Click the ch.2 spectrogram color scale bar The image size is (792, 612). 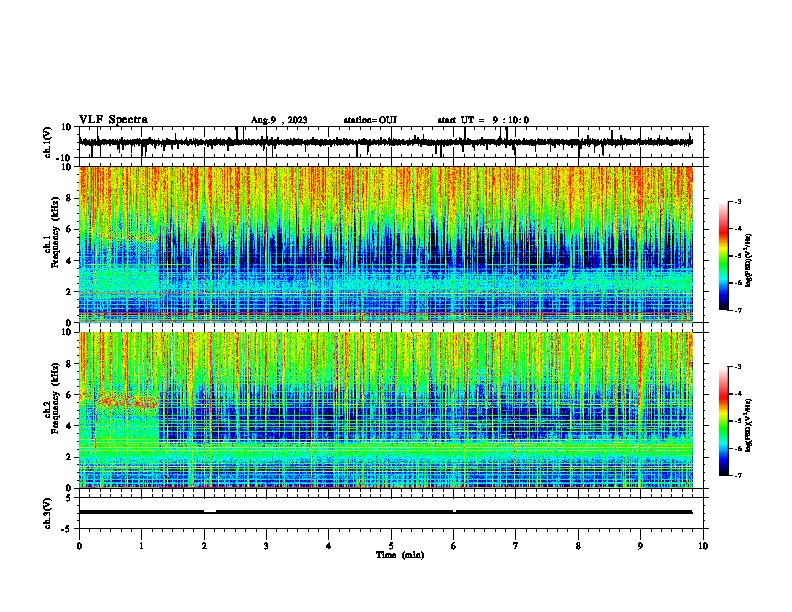click(724, 421)
